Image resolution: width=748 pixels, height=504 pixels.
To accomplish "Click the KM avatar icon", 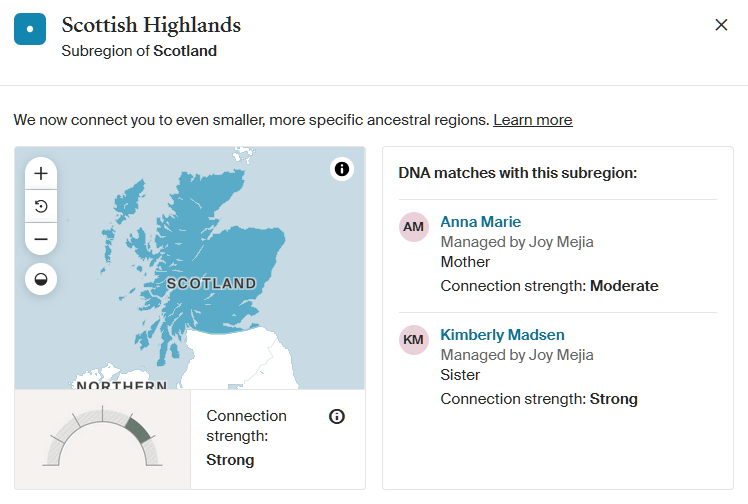I will coord(414,340).
